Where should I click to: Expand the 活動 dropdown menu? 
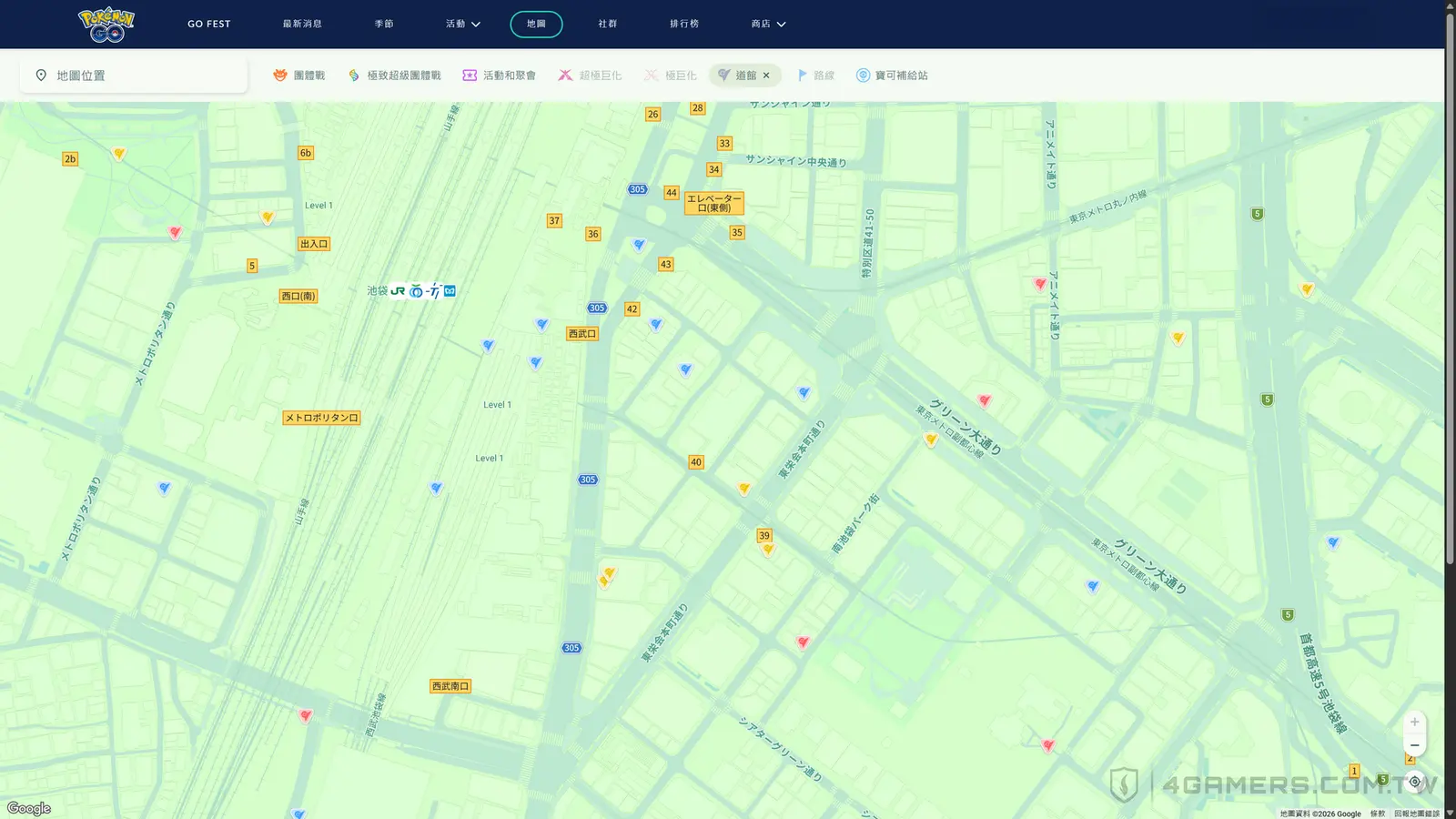pyautogui.click(x=463, y=24)
